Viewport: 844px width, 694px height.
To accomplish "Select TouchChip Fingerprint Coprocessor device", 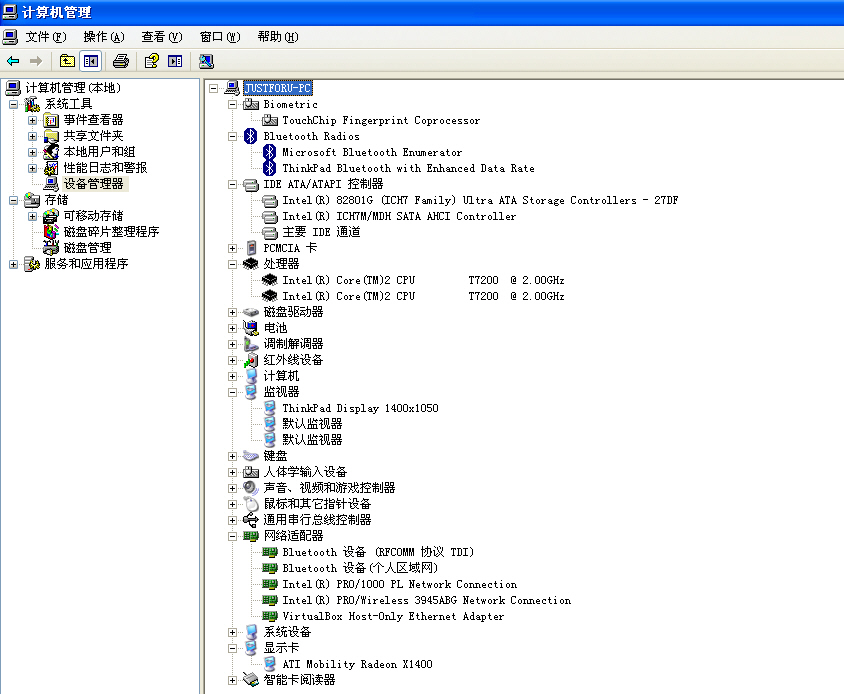I will [x=381, y=120].
